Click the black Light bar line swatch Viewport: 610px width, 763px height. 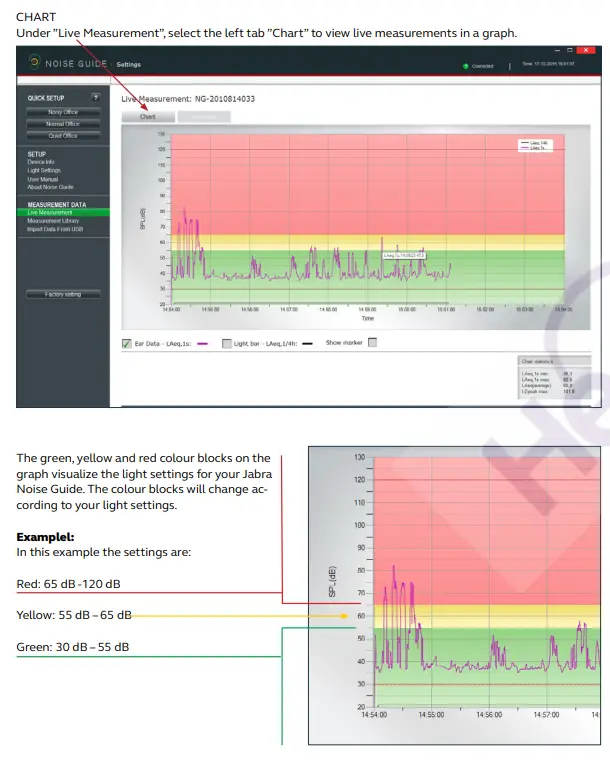point(307,344)
